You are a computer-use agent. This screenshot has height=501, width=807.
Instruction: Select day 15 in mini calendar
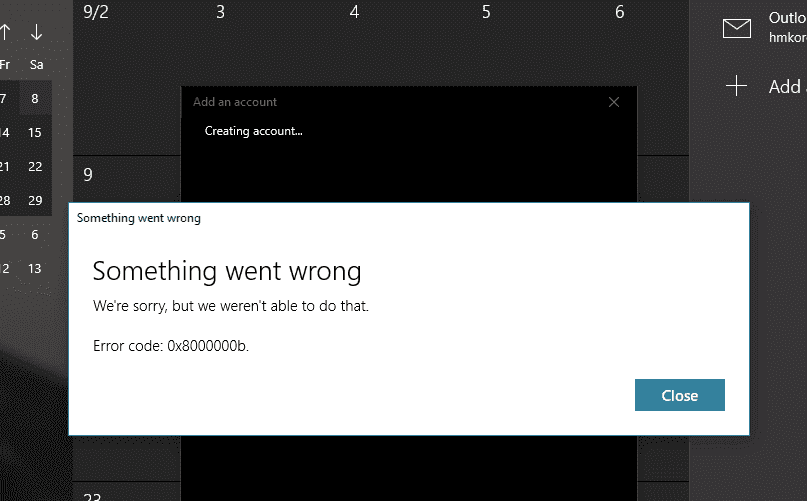pyautogui.click(x=35, y=132)
